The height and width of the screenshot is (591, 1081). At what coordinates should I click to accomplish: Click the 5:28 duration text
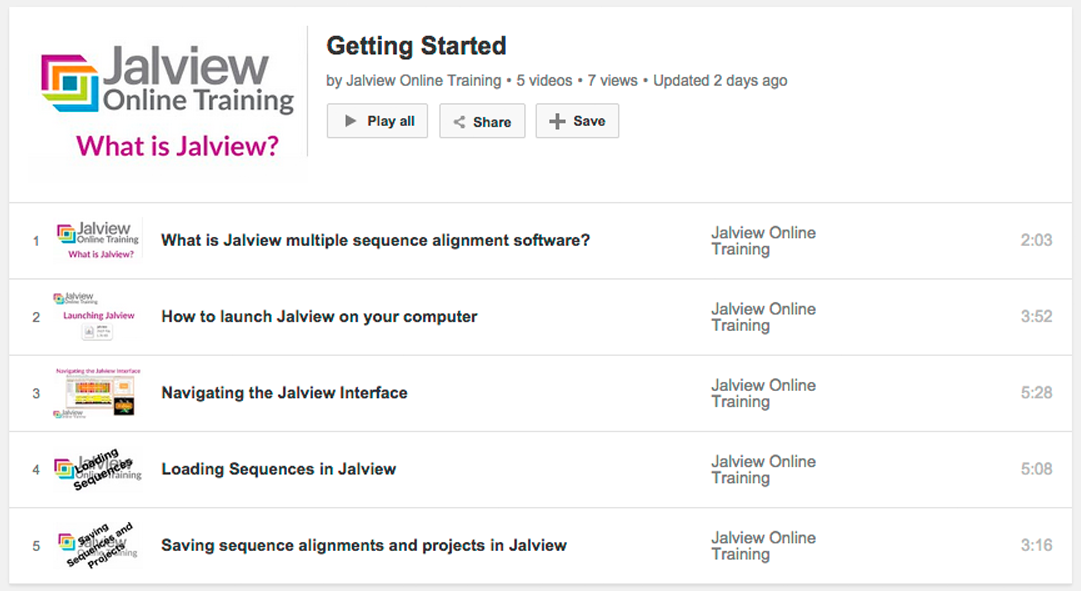(x=1036, y=392)
